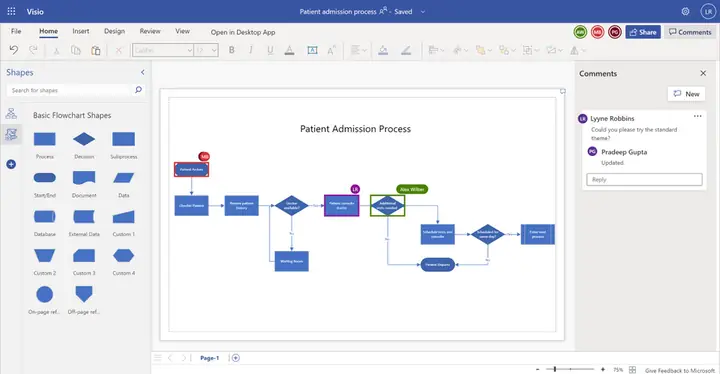Toggle bold formatting

point(231,50)
